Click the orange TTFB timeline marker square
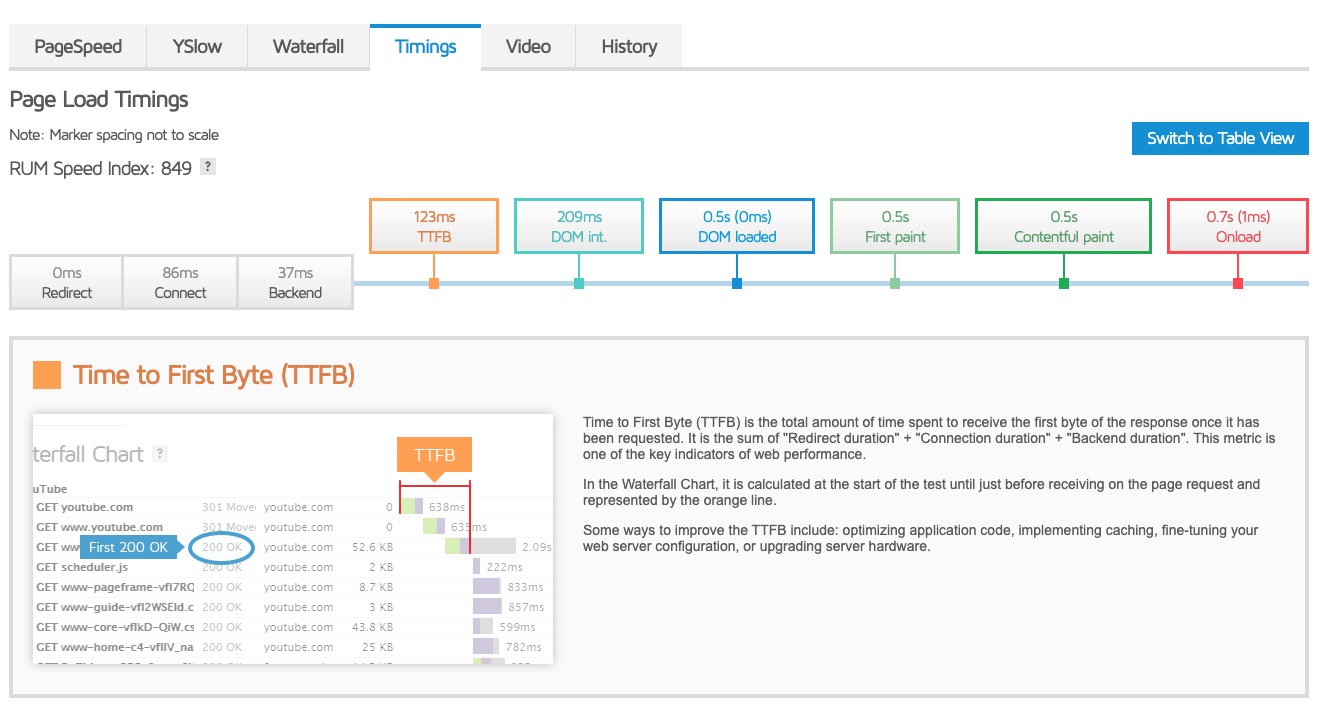 coord(433,284)
